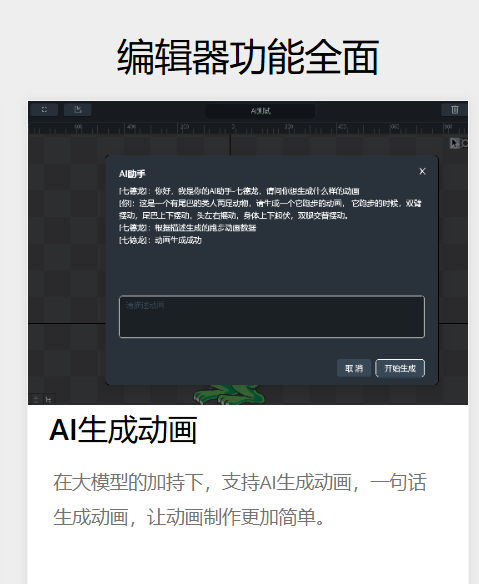Click the AI测试 project title field
Screen dimensions: 479x584
(x=260, y=111)
